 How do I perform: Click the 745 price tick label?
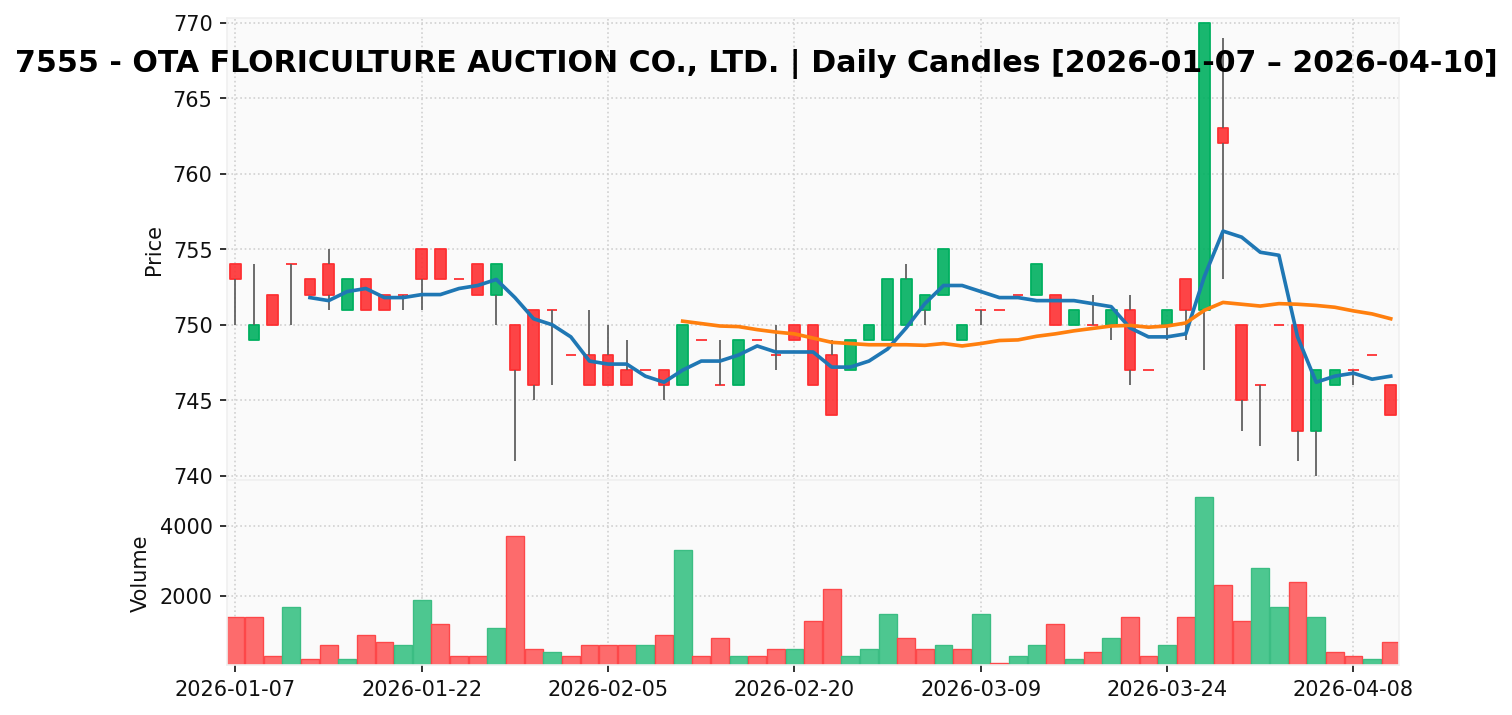(x=200, y=401)
